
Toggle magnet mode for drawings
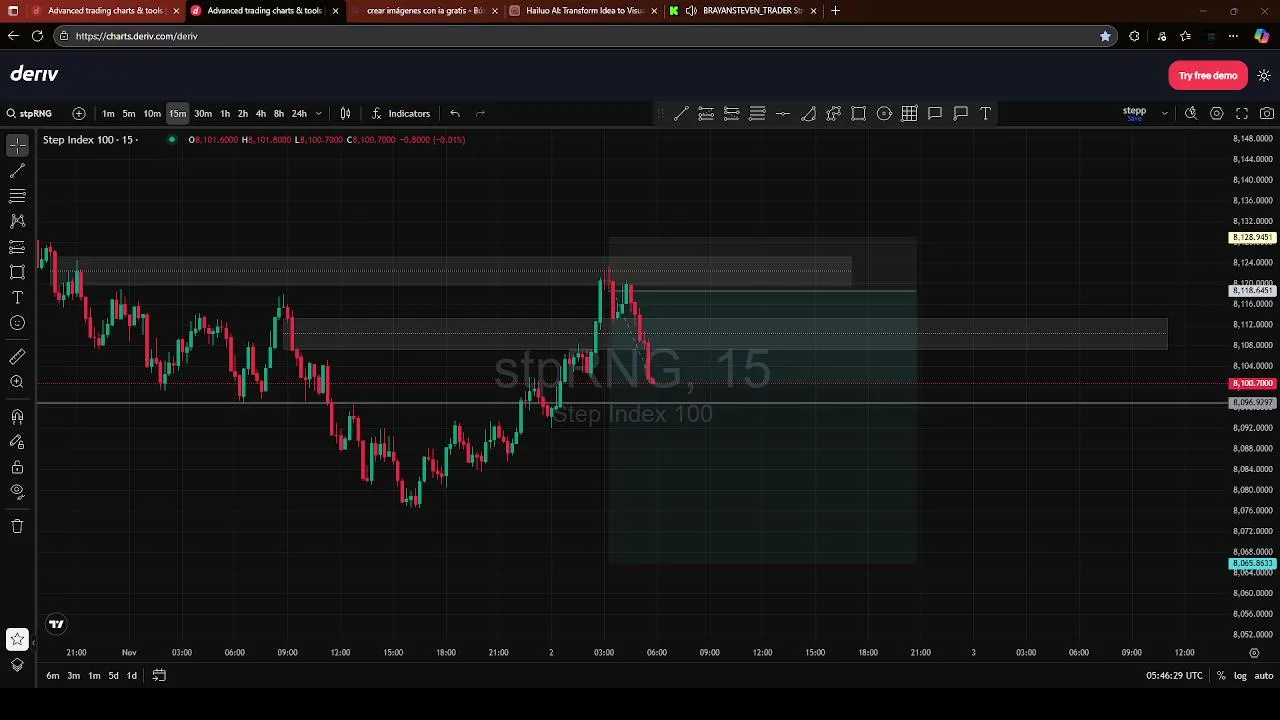[17, 416]
